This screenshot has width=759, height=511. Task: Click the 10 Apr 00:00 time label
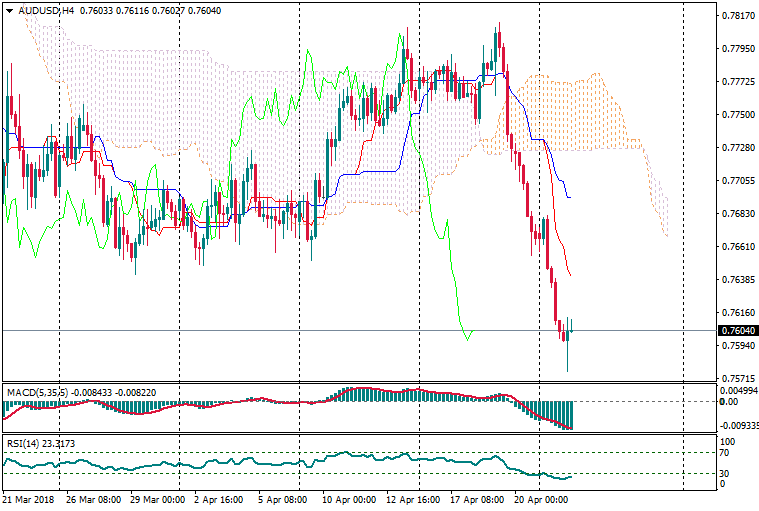click(x=349, y=498)
